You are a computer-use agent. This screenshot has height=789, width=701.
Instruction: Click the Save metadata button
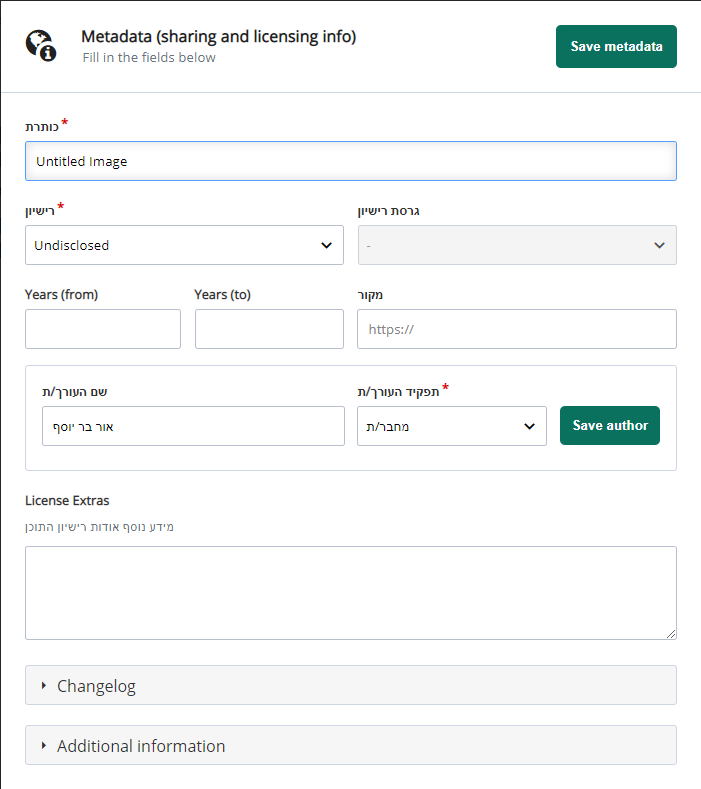(x=616, y=47)
